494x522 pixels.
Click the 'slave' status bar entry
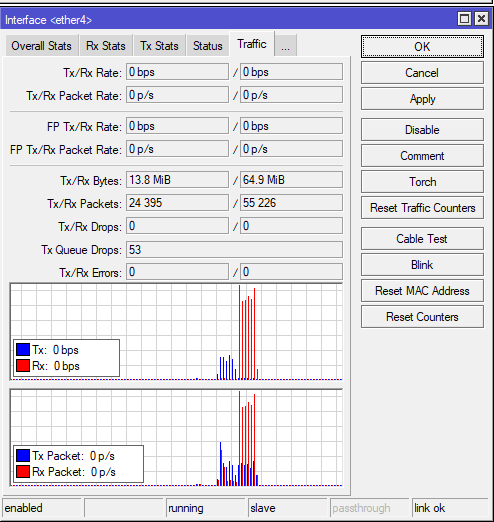click(x=287, y=508)
